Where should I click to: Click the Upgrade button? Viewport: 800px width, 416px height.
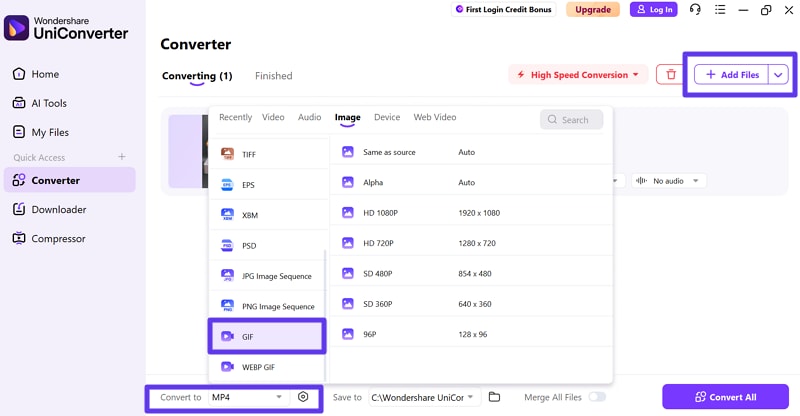pyautogui.click(x=593, y=9)
